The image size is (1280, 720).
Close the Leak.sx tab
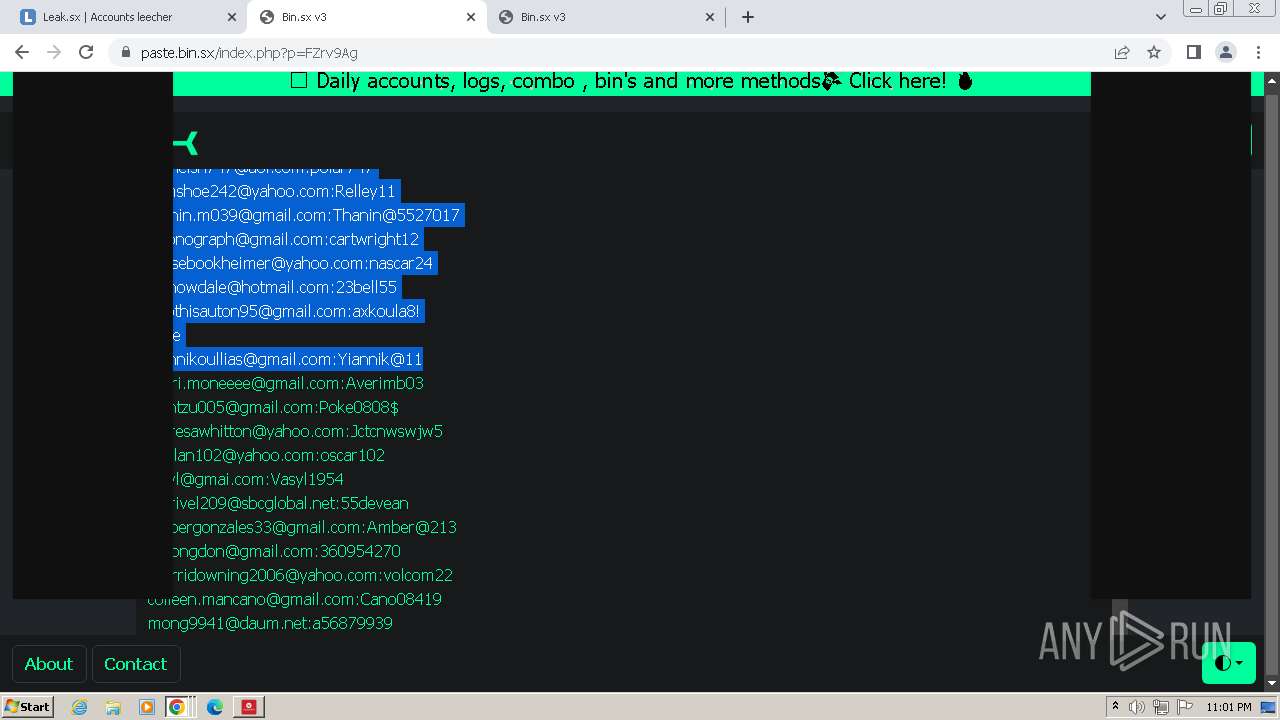pyautogui.click(x=232, y=17)
